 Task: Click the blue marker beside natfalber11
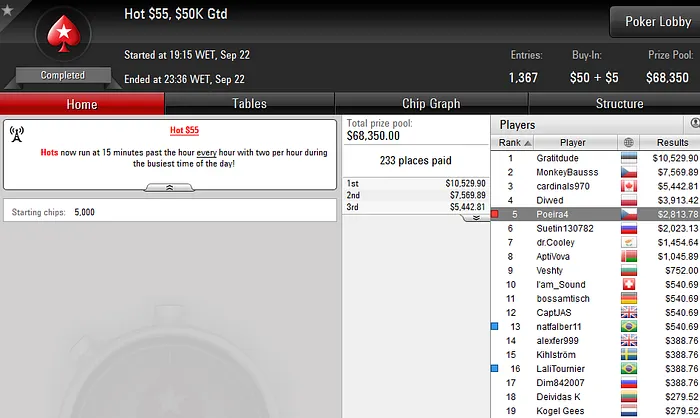coord(495,326)
